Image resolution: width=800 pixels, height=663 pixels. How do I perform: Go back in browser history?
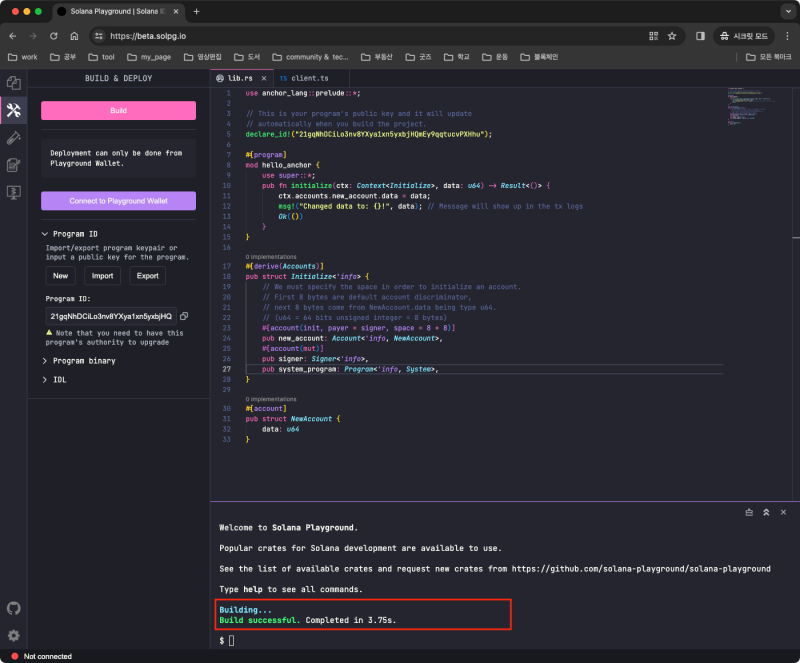(13, 36)
